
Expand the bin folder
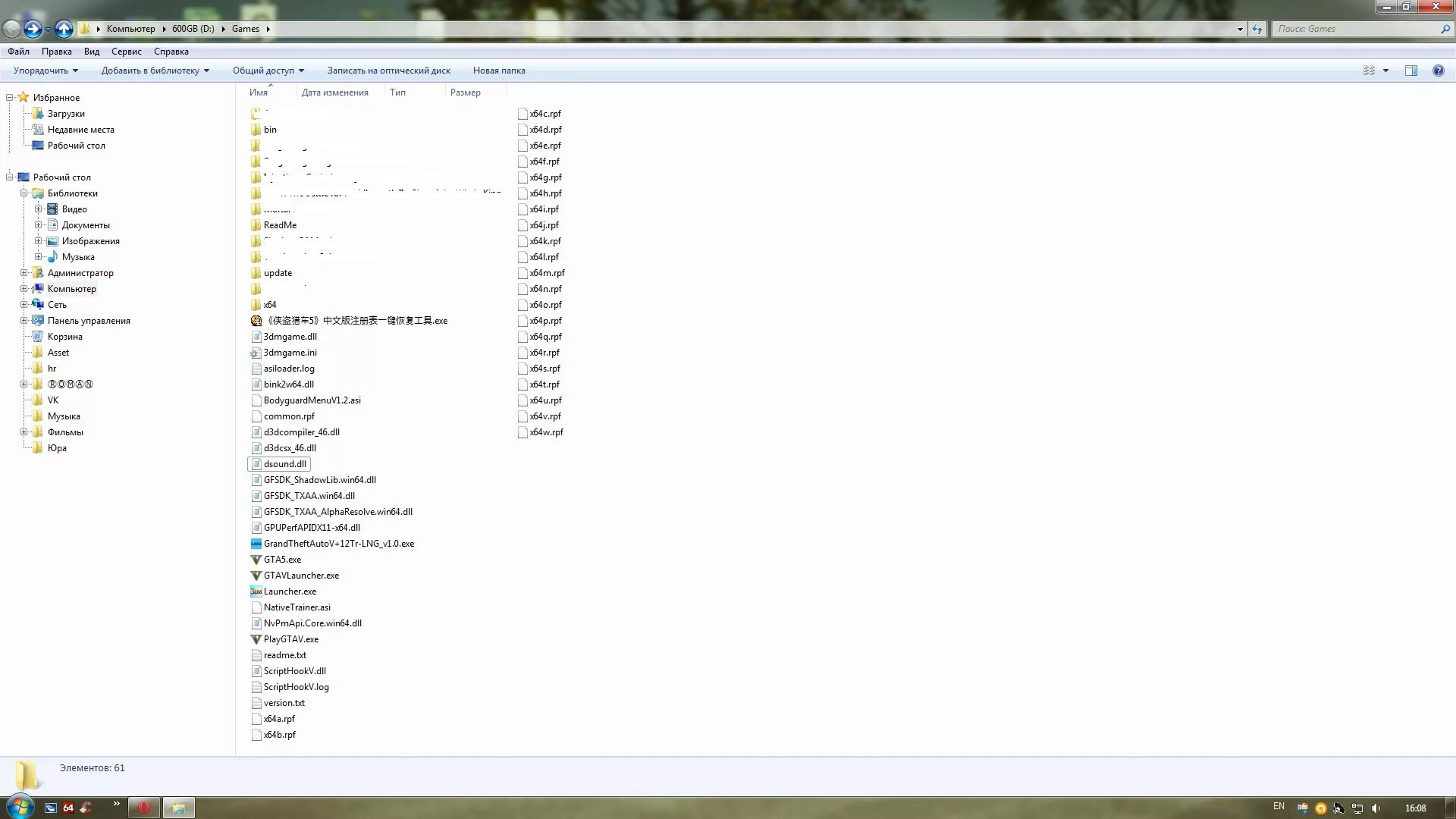coord(270,129)
